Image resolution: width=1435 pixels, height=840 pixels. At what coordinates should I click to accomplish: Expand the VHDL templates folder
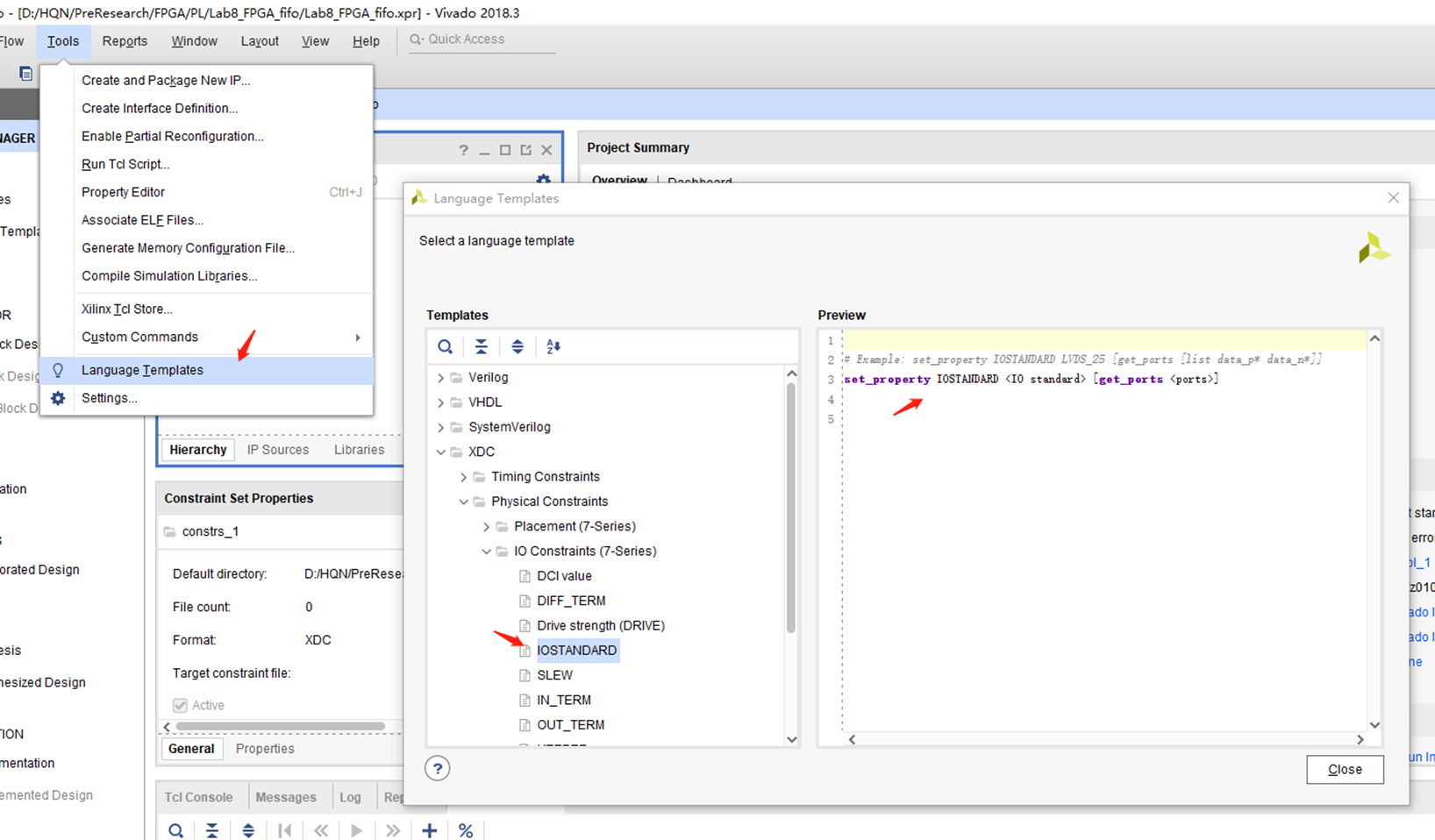point(440,402)
